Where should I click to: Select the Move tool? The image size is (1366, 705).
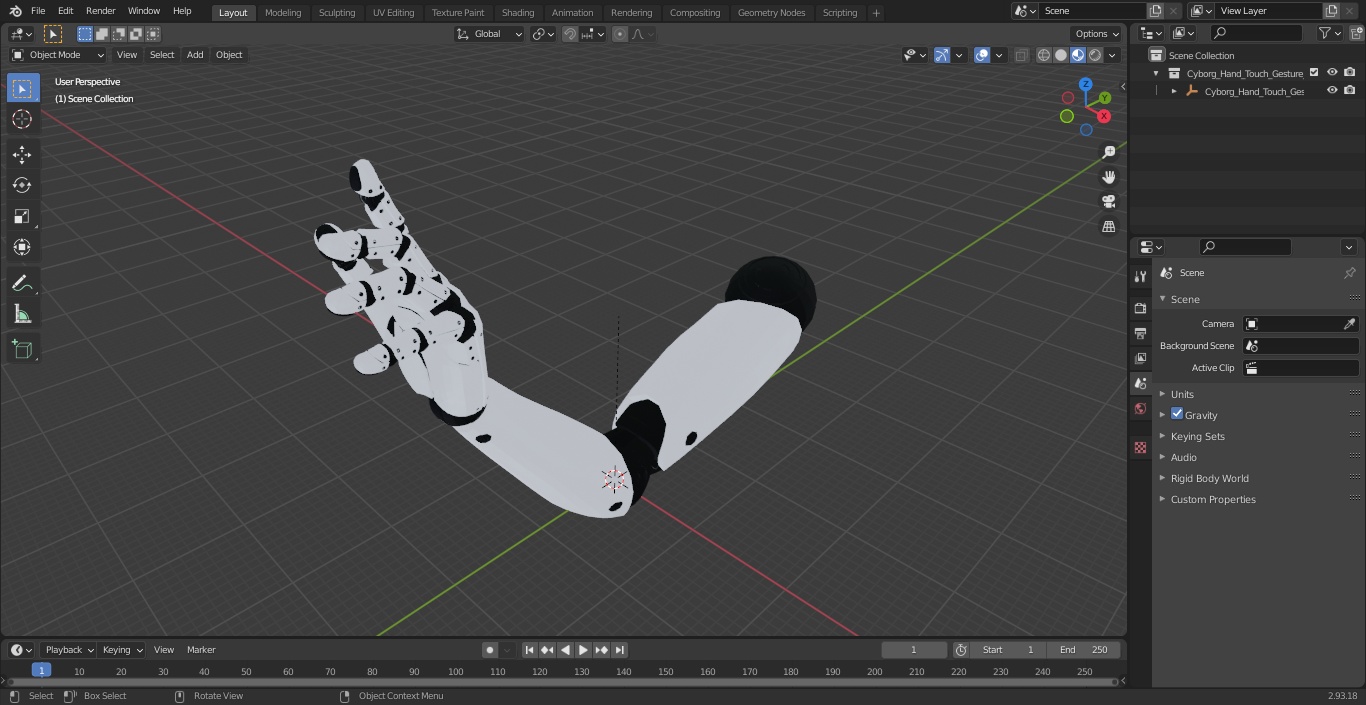(22, 154)
